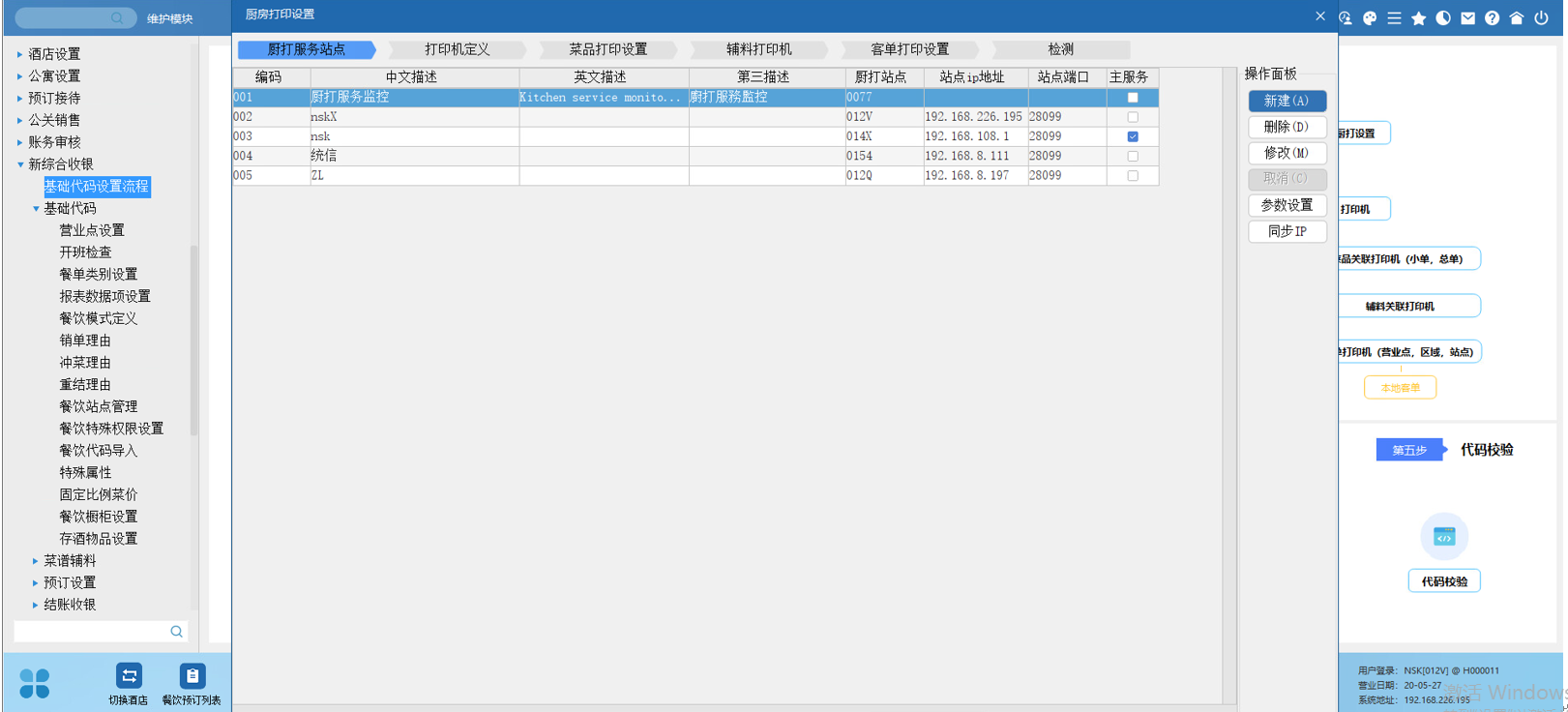The width and height of the screenshot is (1568, 712).
Task: Open the theme palette icon
Action: coord(1370,18)
